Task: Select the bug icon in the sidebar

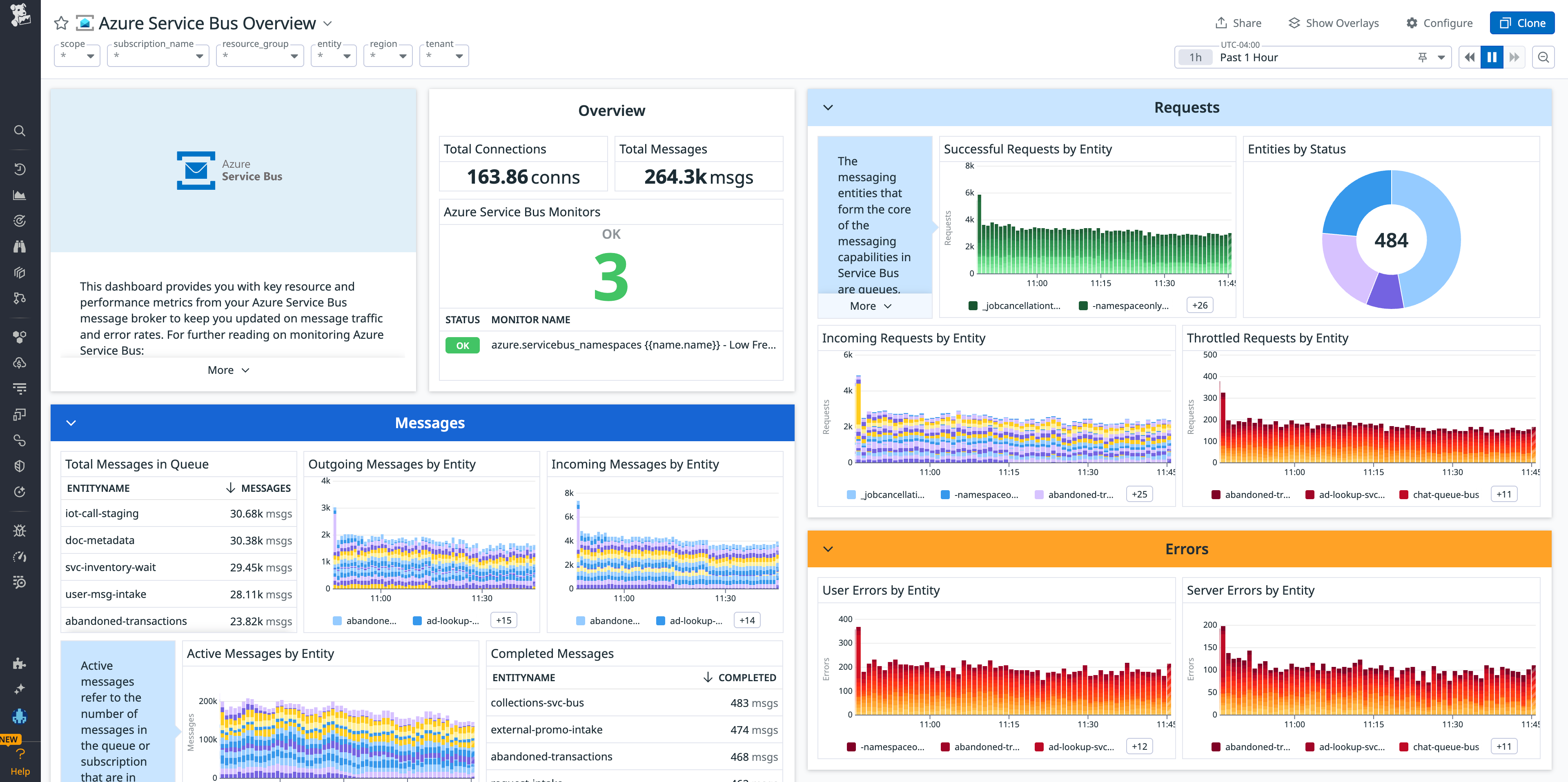Action: (x=20, y=530)
